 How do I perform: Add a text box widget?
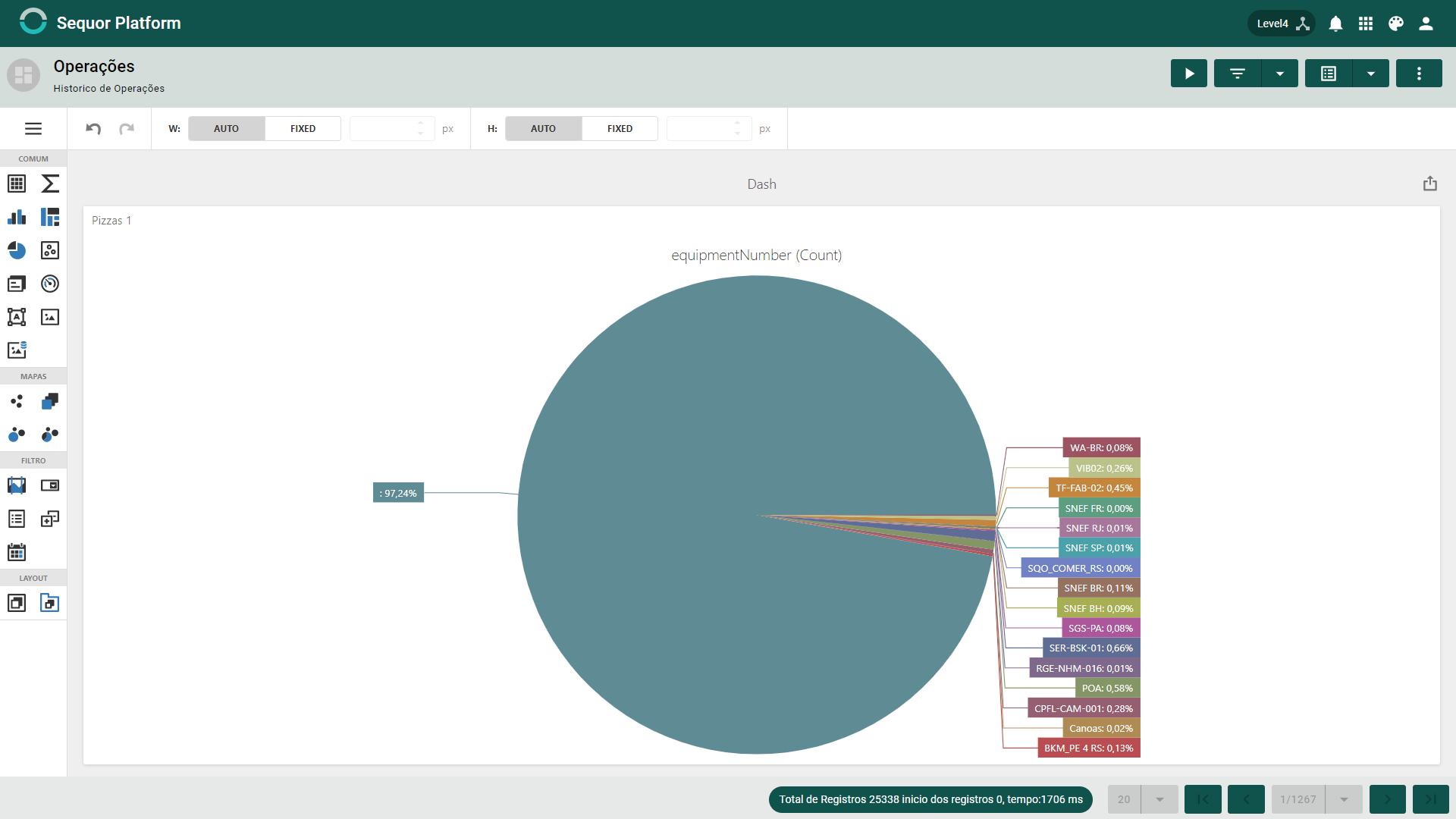coord(17,317)
